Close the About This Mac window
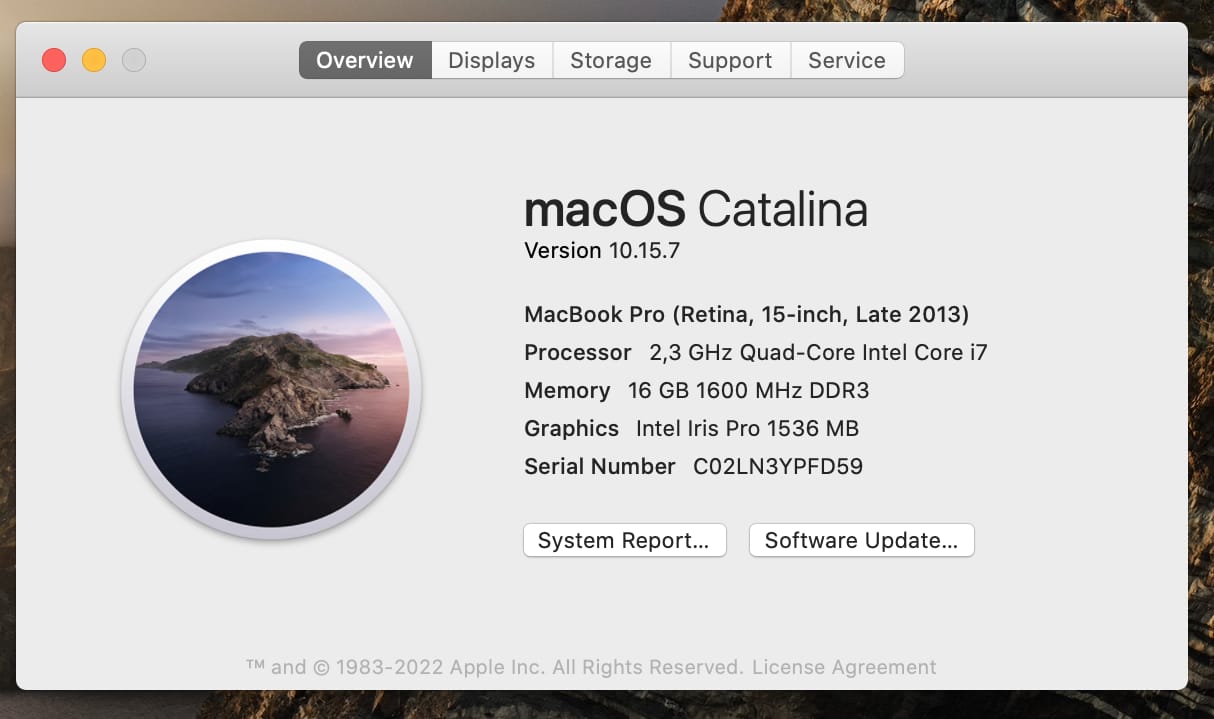 point(54,60)
